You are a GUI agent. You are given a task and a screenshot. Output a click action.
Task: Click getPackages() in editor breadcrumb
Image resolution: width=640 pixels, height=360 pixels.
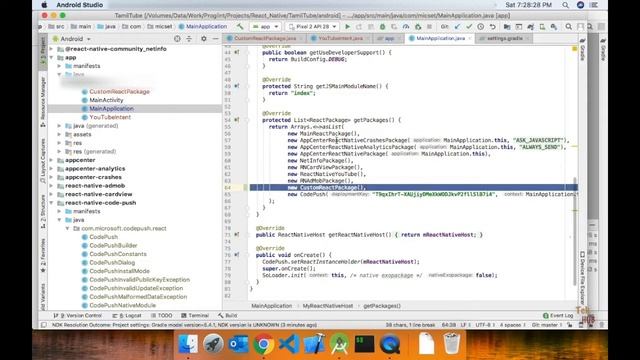(382, 306)
